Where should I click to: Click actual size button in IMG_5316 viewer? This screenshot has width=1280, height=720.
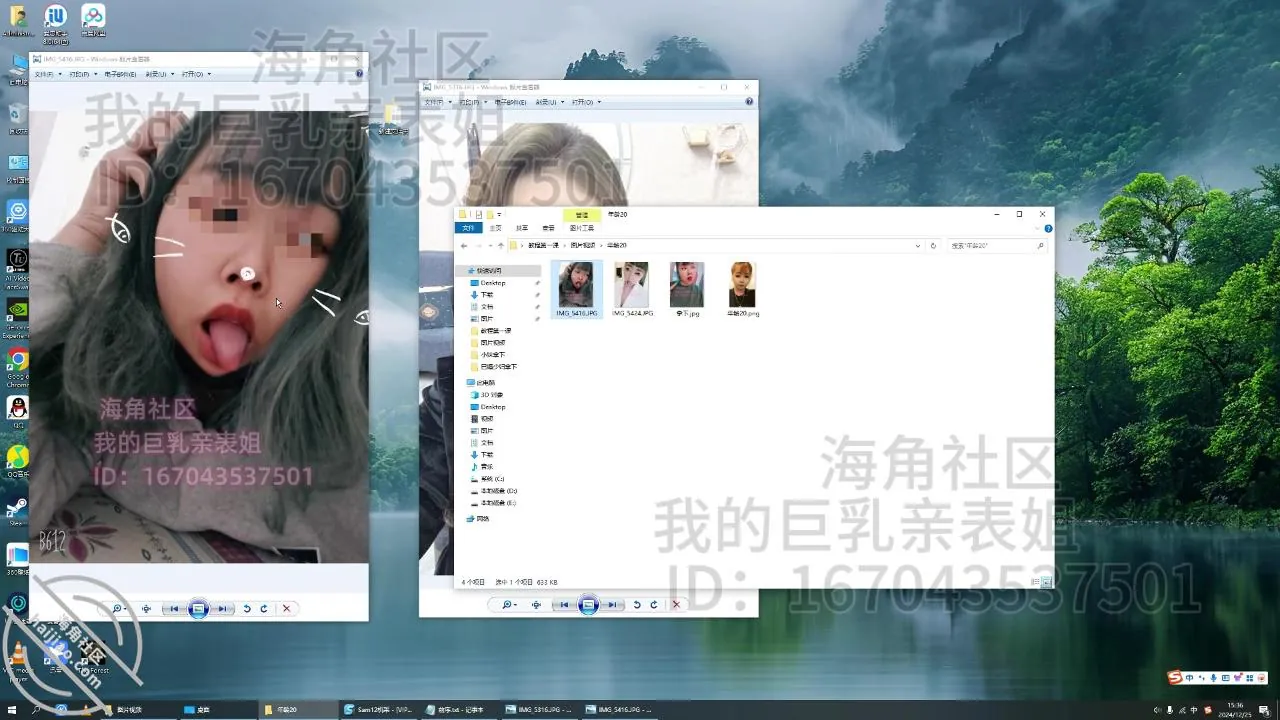tap(537, 604)
